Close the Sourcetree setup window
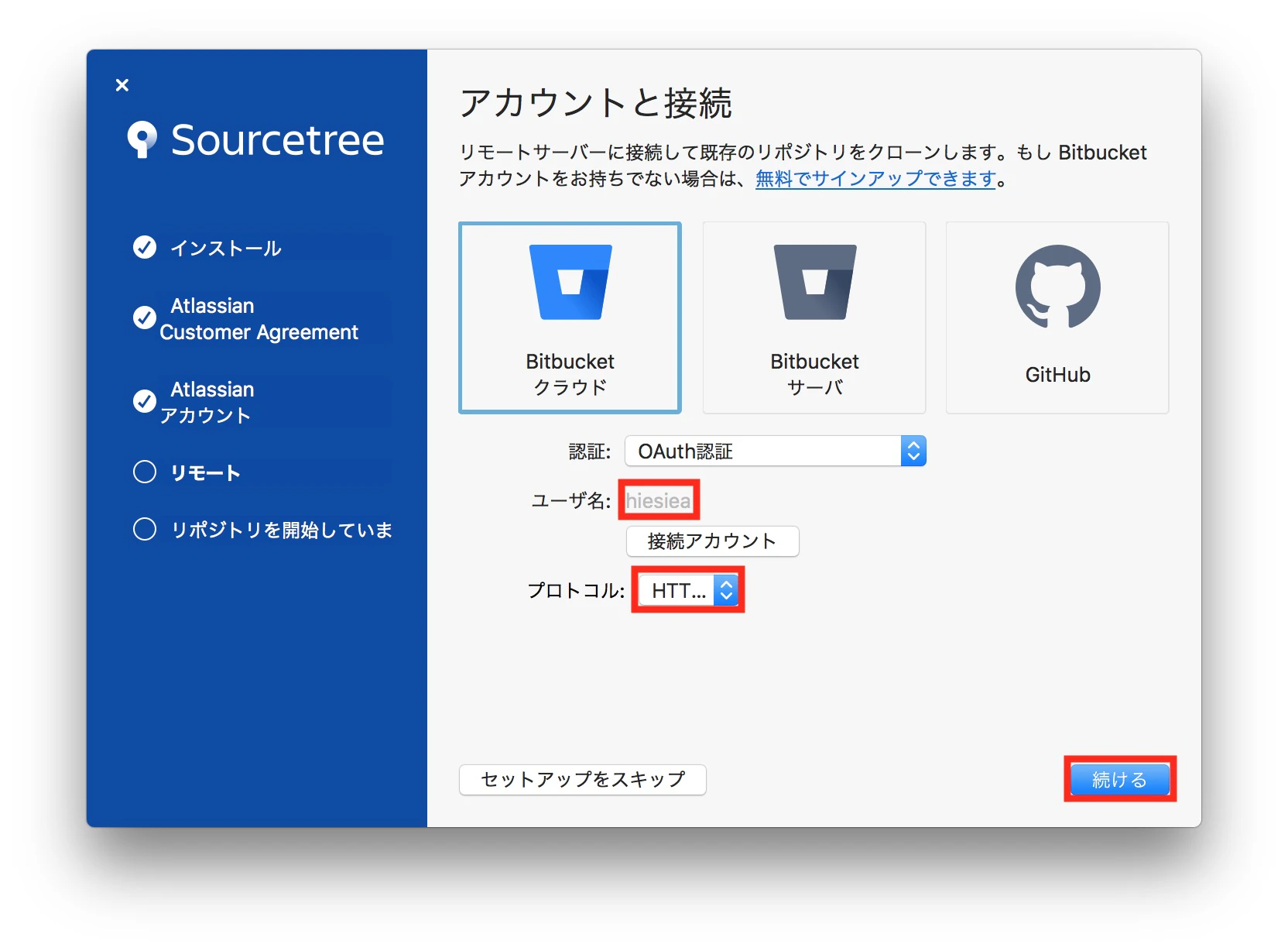Image resolution: width=1288 pixels, height=951 pixels. (122, 85)
